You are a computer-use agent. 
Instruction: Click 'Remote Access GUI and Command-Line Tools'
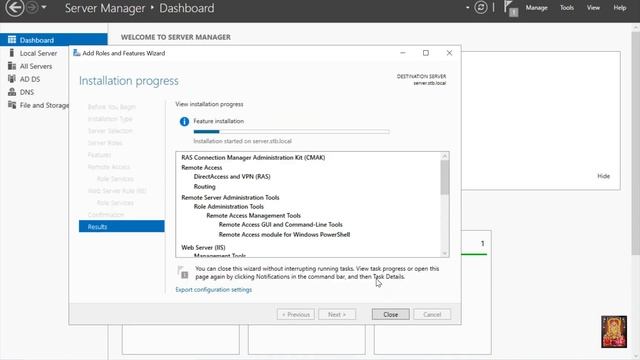[280, 224]
